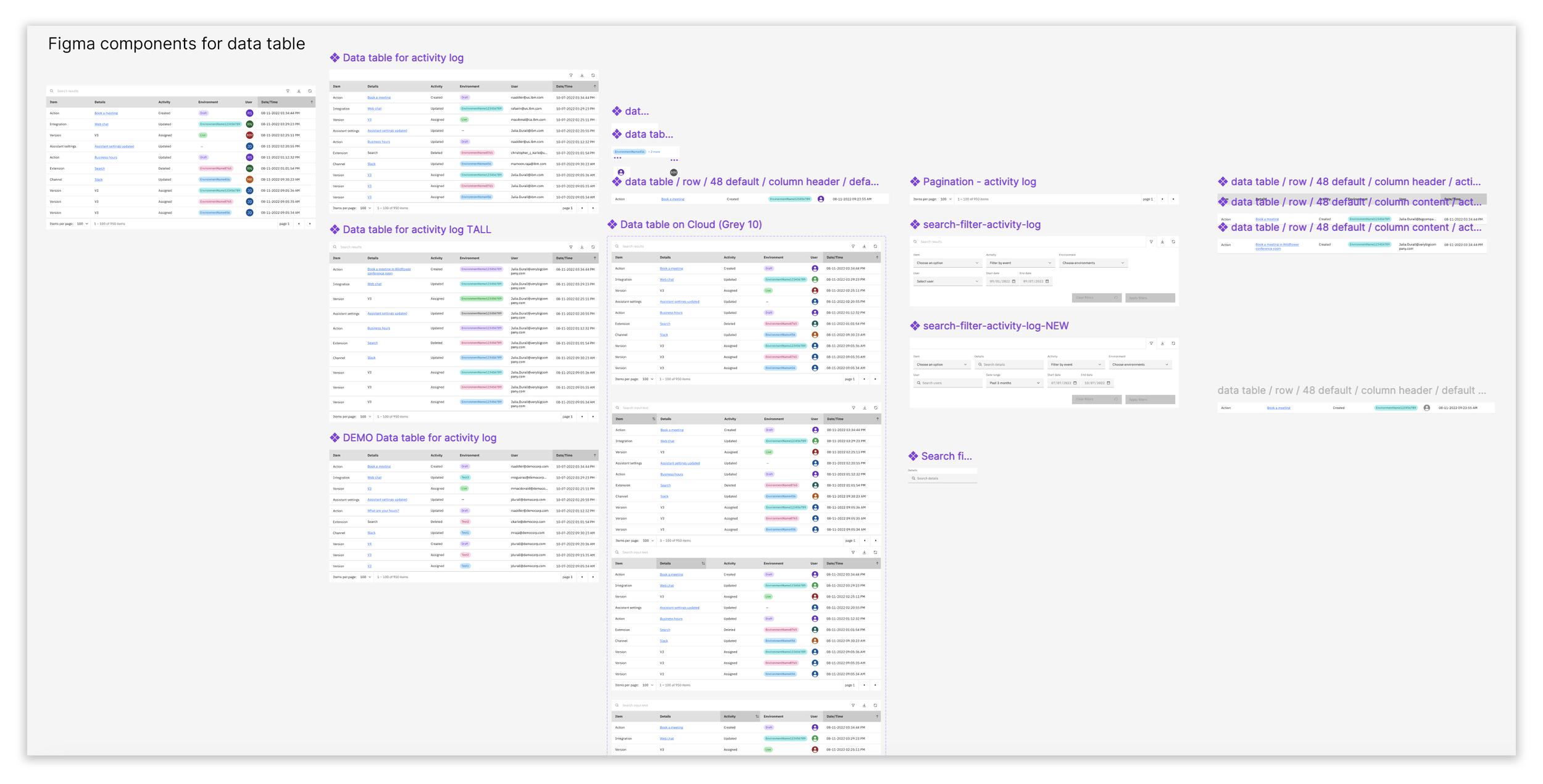Open the End date calendar icon in search-filter-activity-log-NEW
Image resolution: width=1543 pixels, height=784 pixels.
(1108, 383)
